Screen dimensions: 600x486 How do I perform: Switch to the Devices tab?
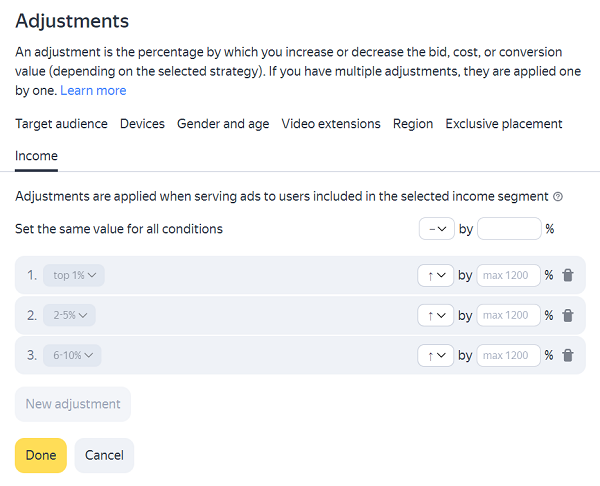[x=142, y=124]
